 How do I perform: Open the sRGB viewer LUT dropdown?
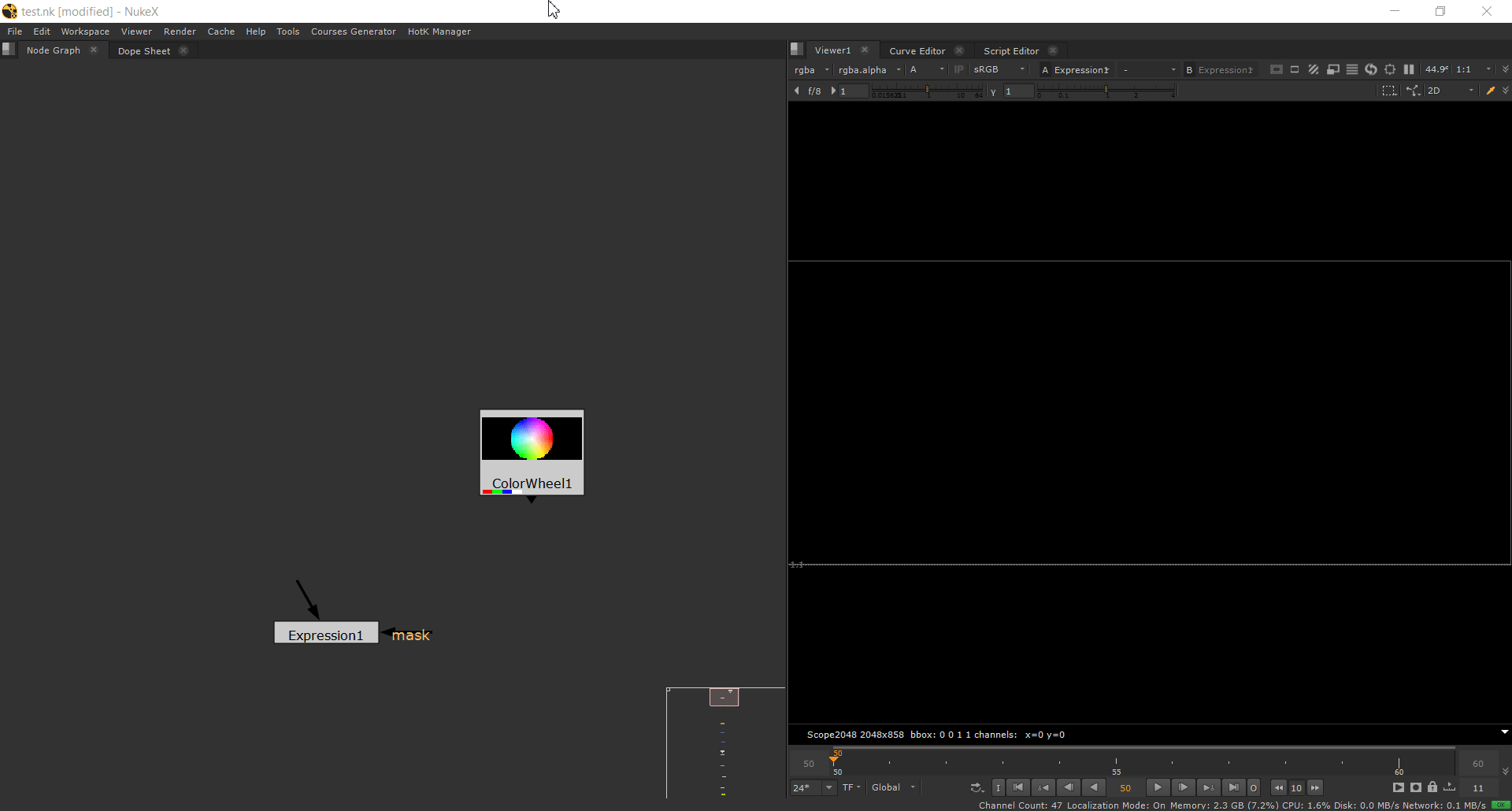pyautogui.click(x=996, y=69)
